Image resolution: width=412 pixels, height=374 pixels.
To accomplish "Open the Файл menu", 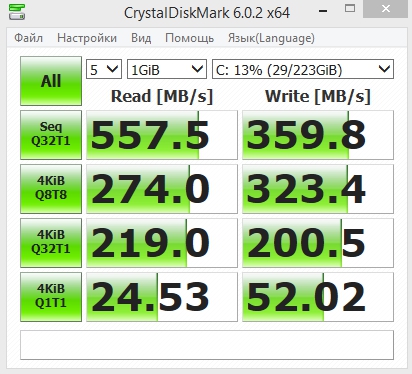I will click(x=28, y=38).
